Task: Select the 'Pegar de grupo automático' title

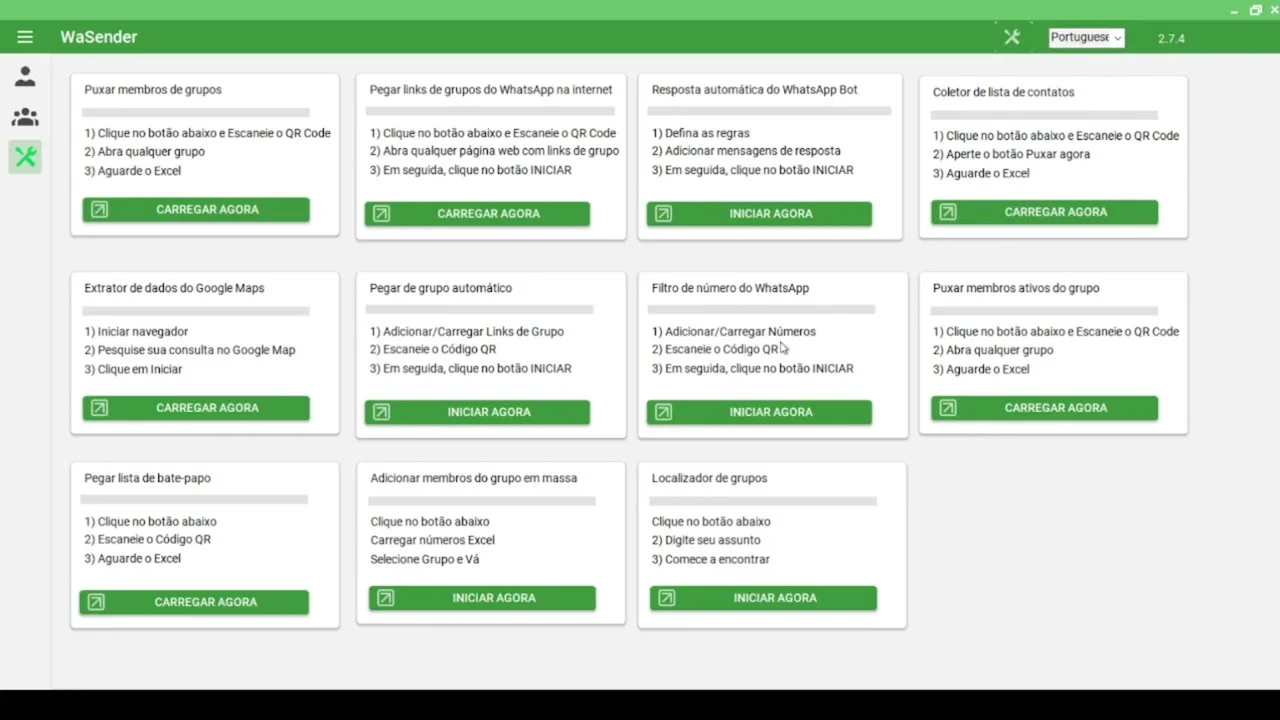Action: pyautogui.click(x=441, y=288)
